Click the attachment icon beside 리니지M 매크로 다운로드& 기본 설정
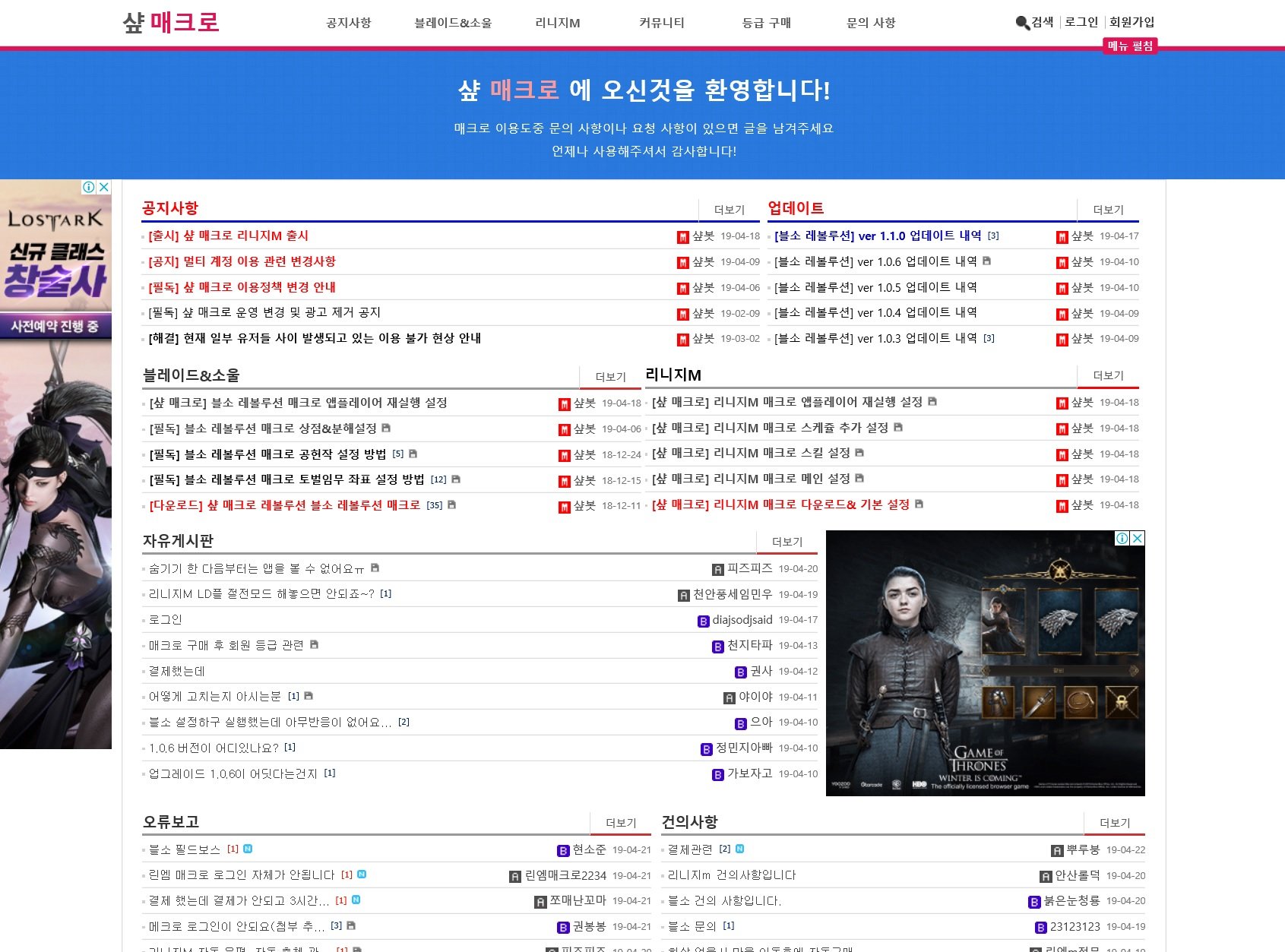This screenshot has height=952, width=1285. (x=919, y=504)
